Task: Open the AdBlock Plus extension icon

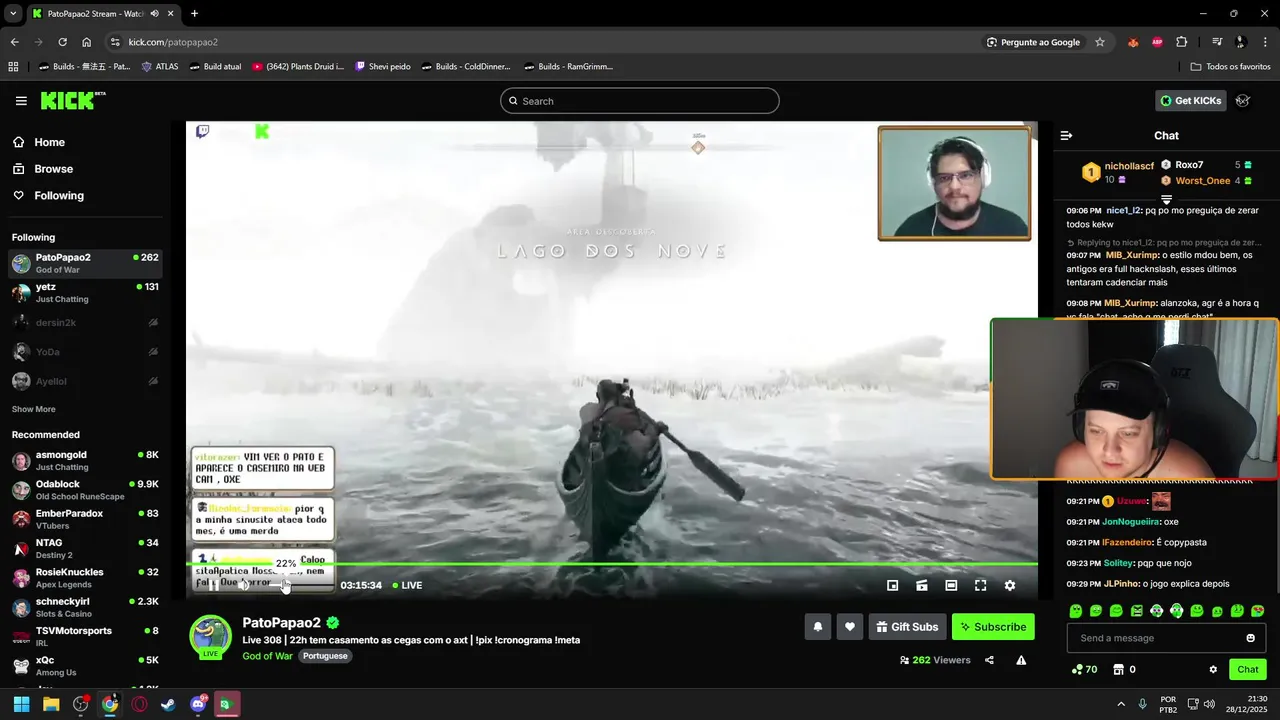Action: tap(1157, 42)
